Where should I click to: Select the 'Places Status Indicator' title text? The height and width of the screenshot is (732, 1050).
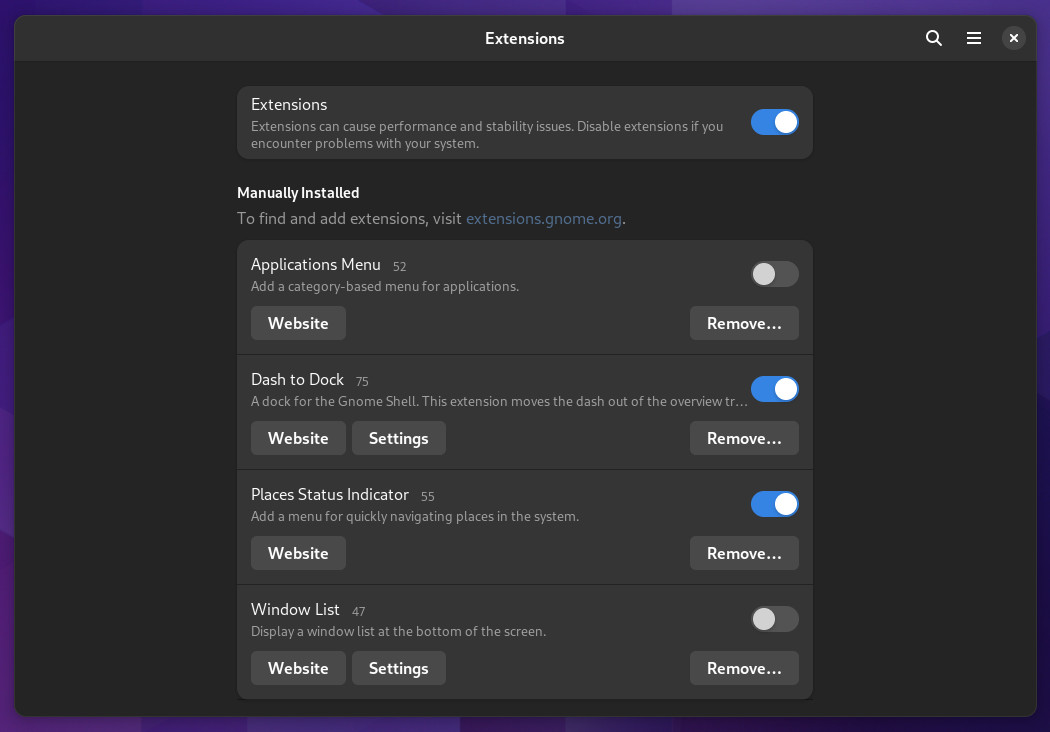(x=329, y=494)
